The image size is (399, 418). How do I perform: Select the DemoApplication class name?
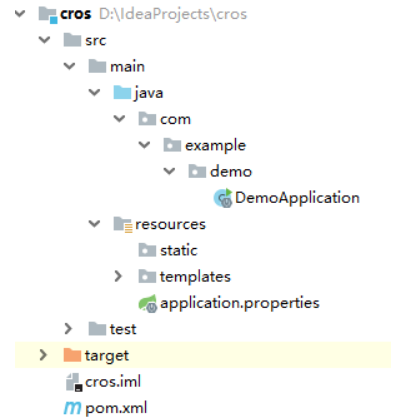(297, 198)
